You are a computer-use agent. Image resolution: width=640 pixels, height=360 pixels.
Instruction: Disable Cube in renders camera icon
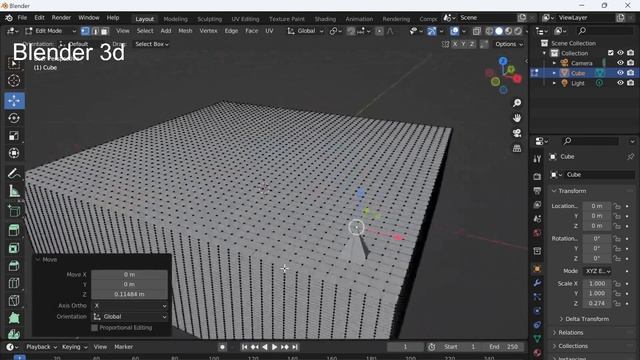[631, 73]
